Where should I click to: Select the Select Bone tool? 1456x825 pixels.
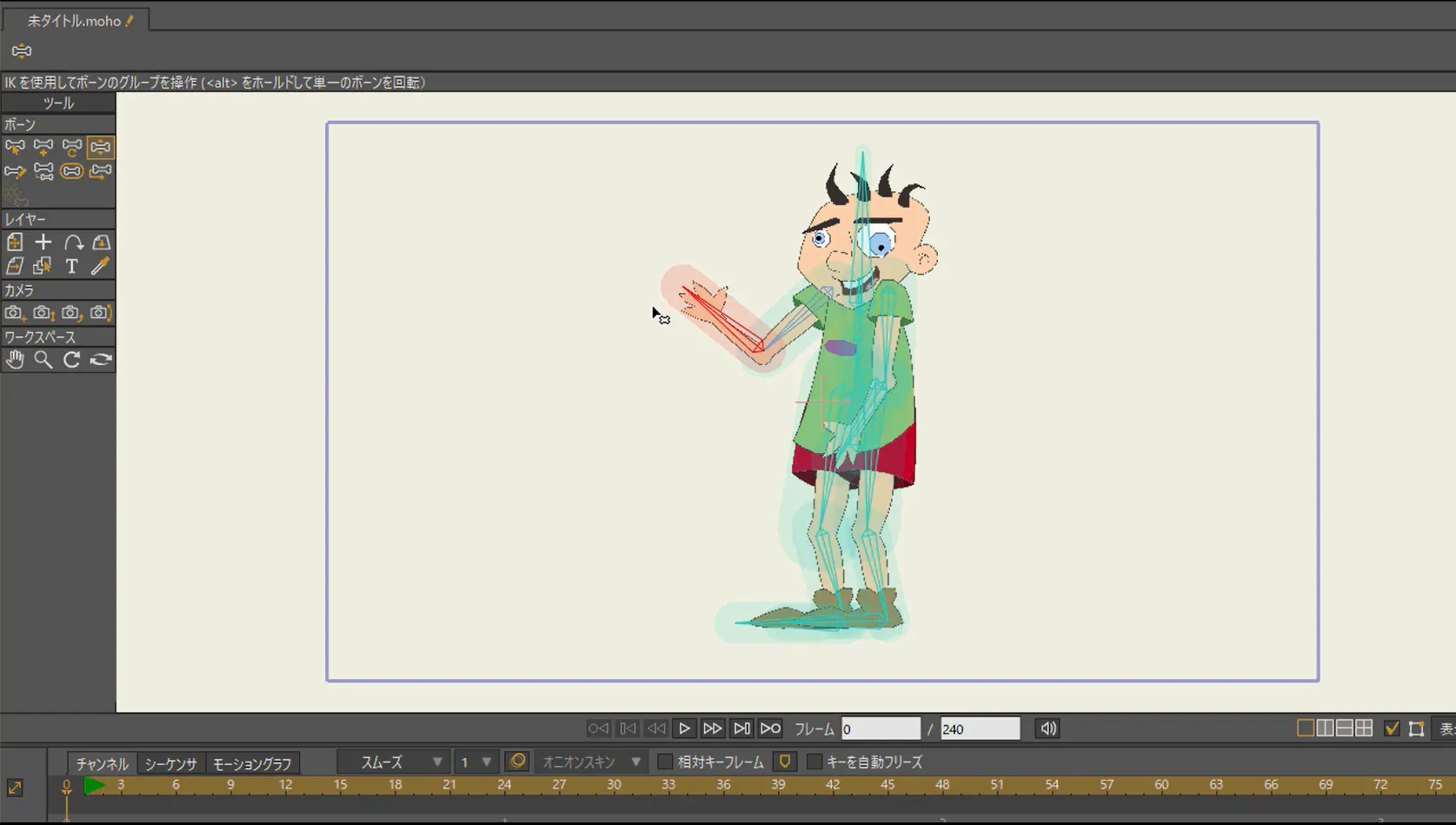pos(15,147)
